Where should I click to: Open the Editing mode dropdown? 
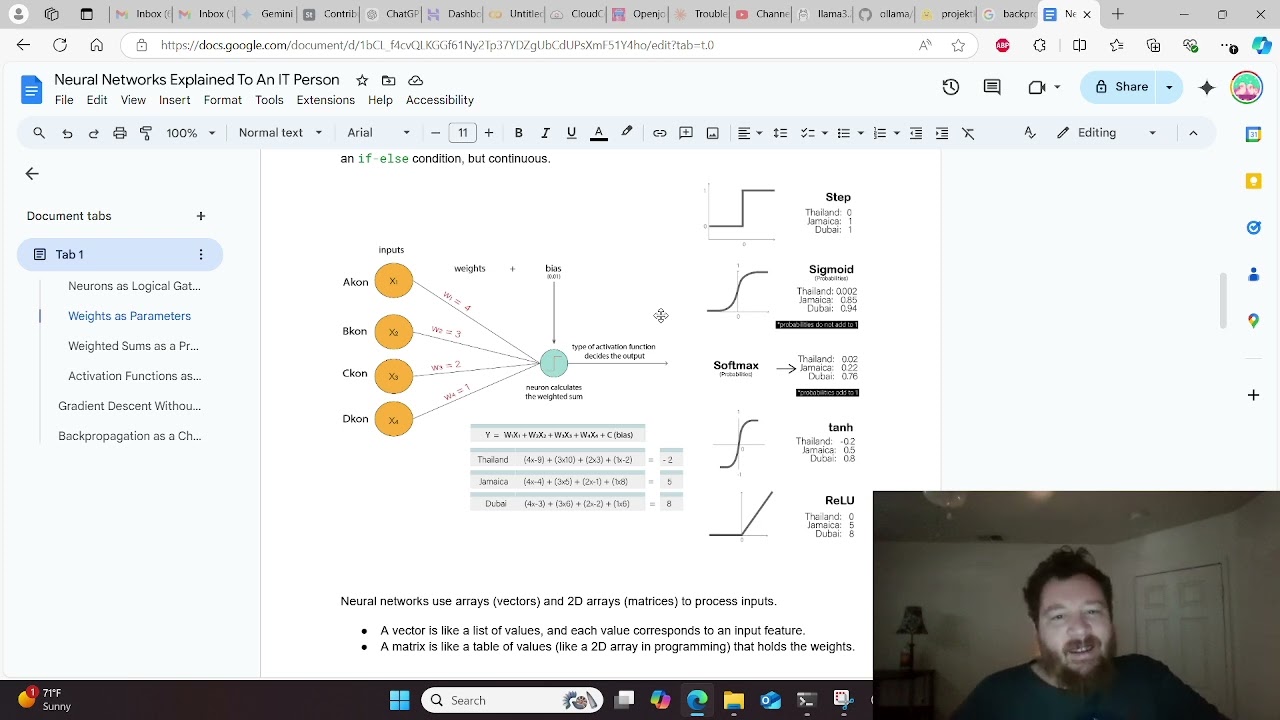(x=1107, y=133)
